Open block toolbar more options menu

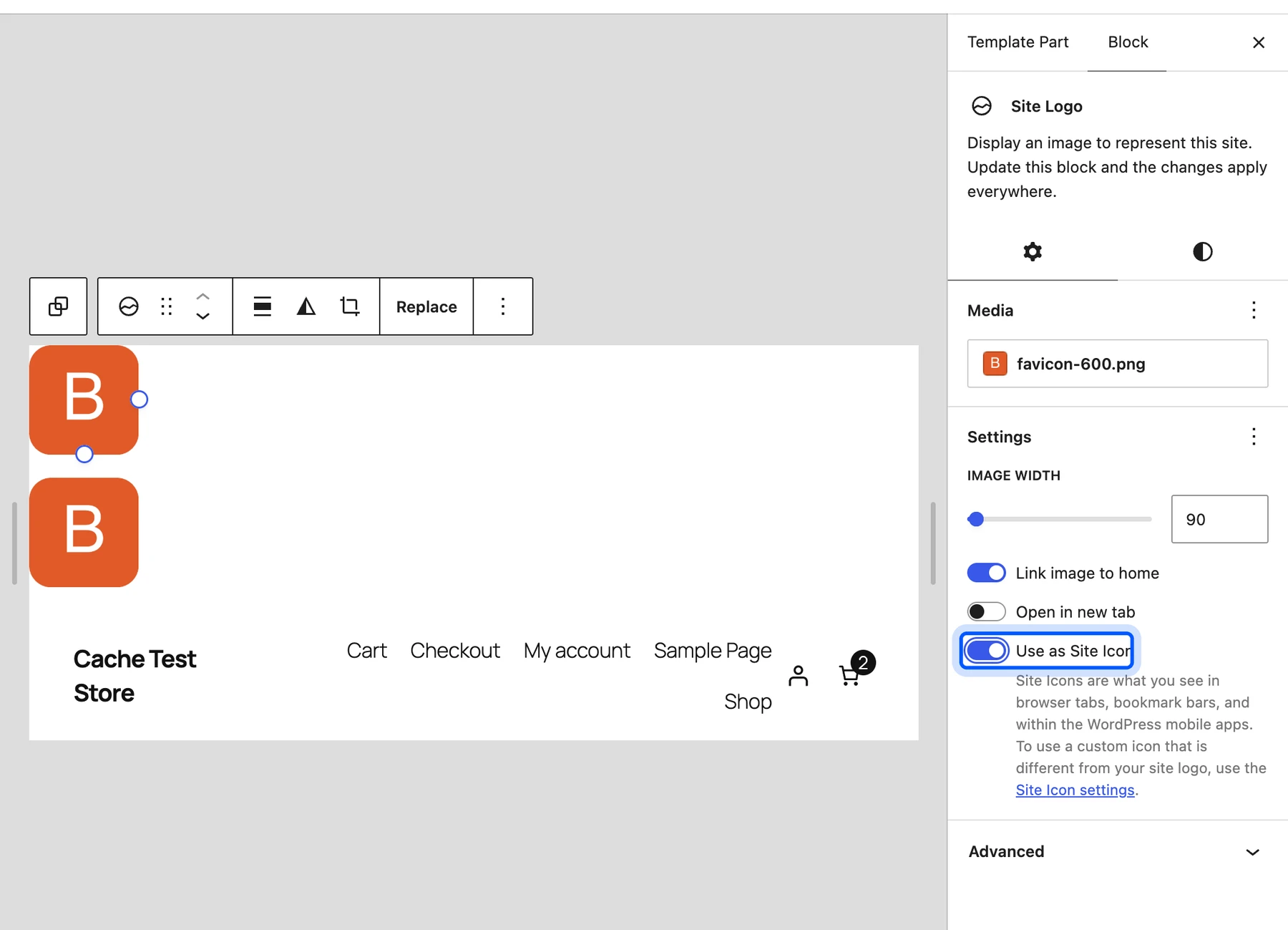pyautogui.click(x=503, y=306)
